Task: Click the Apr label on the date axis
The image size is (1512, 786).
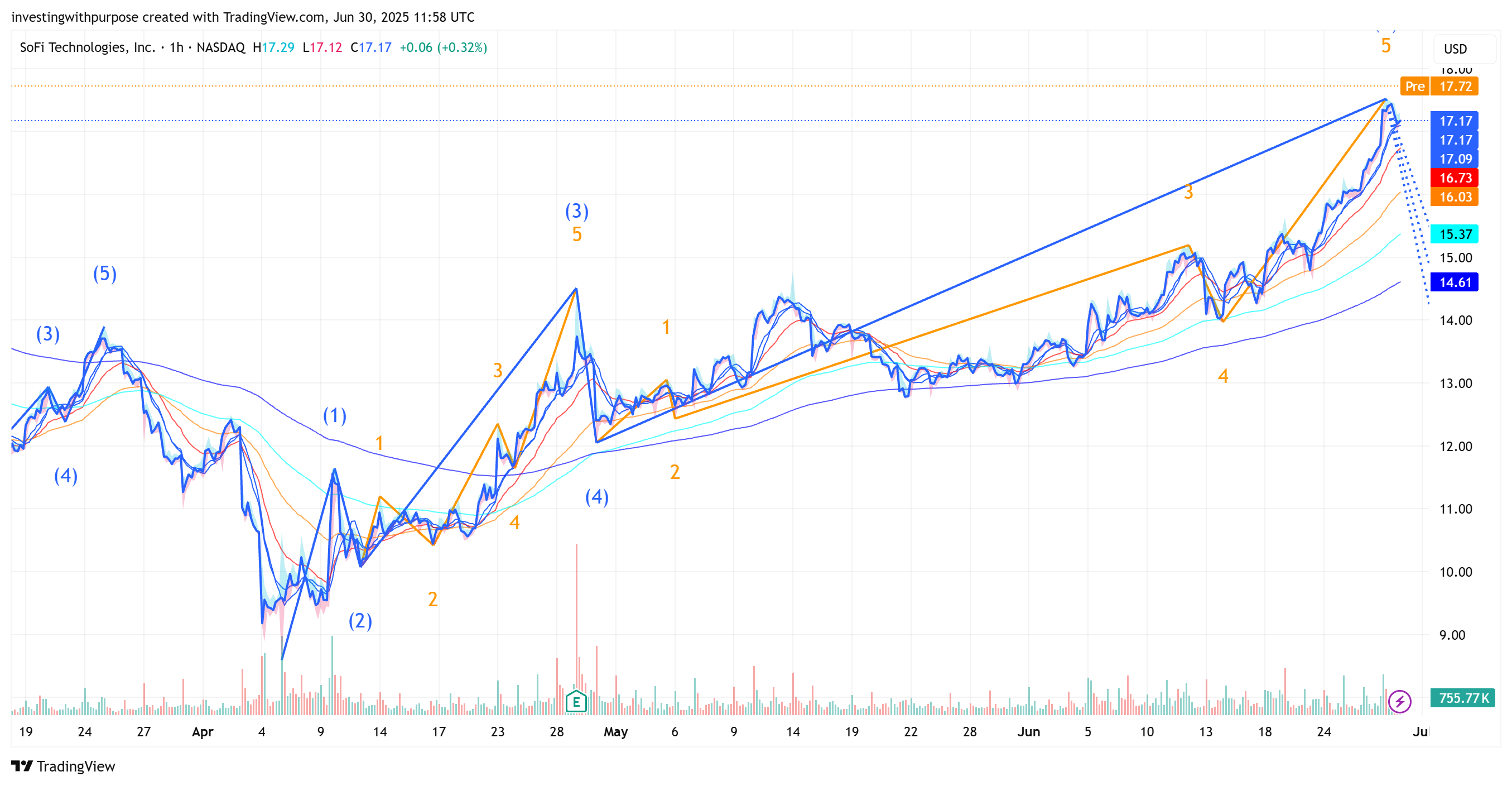Action: pos(203,732)
